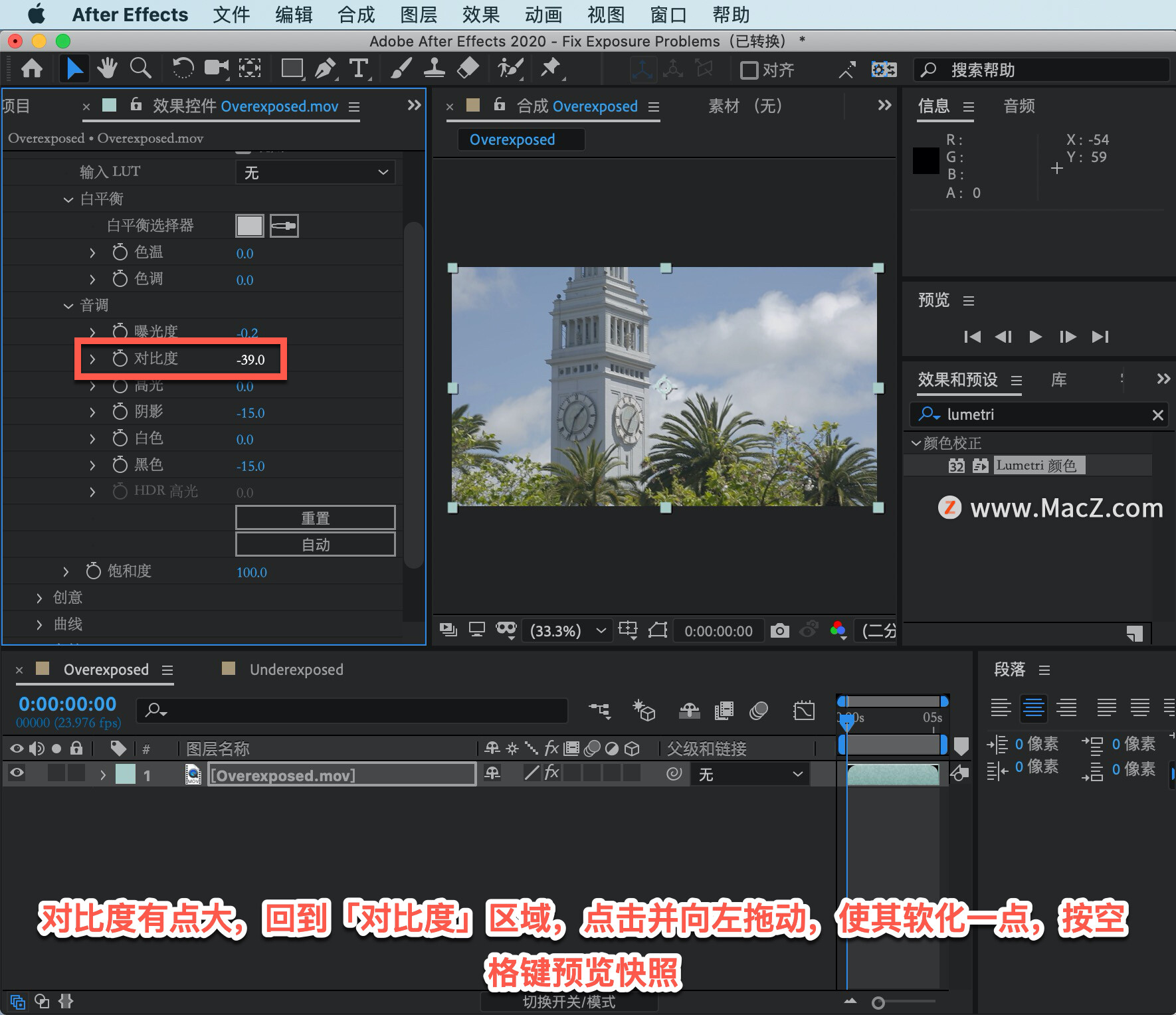The height and width of the screenshot is (1015, 1176).
Task: Jump to first frame in 预览
Action: point(973,337)
